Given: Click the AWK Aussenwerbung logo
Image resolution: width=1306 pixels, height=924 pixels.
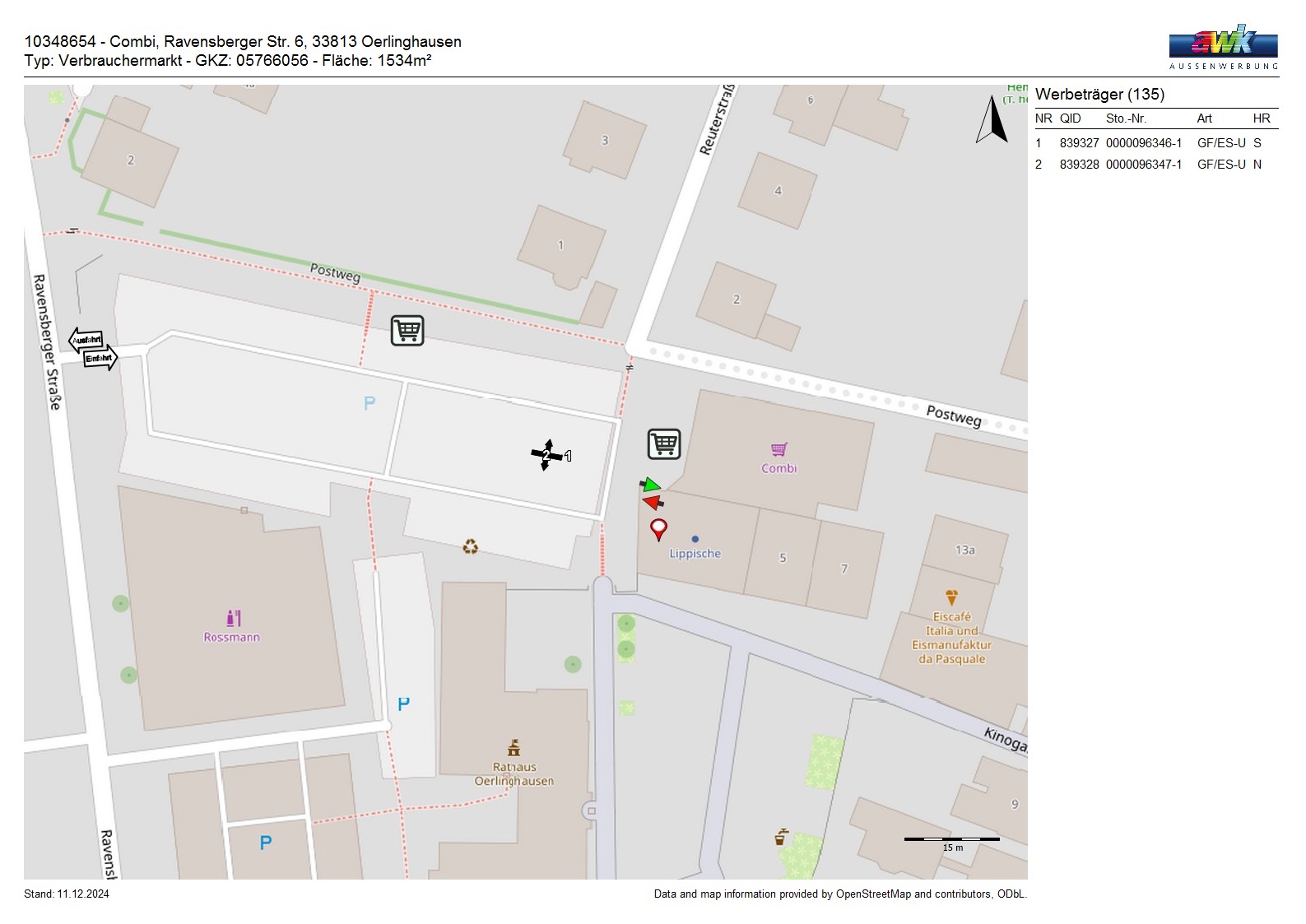Looking at the screenshot, I should point(1223,47).
